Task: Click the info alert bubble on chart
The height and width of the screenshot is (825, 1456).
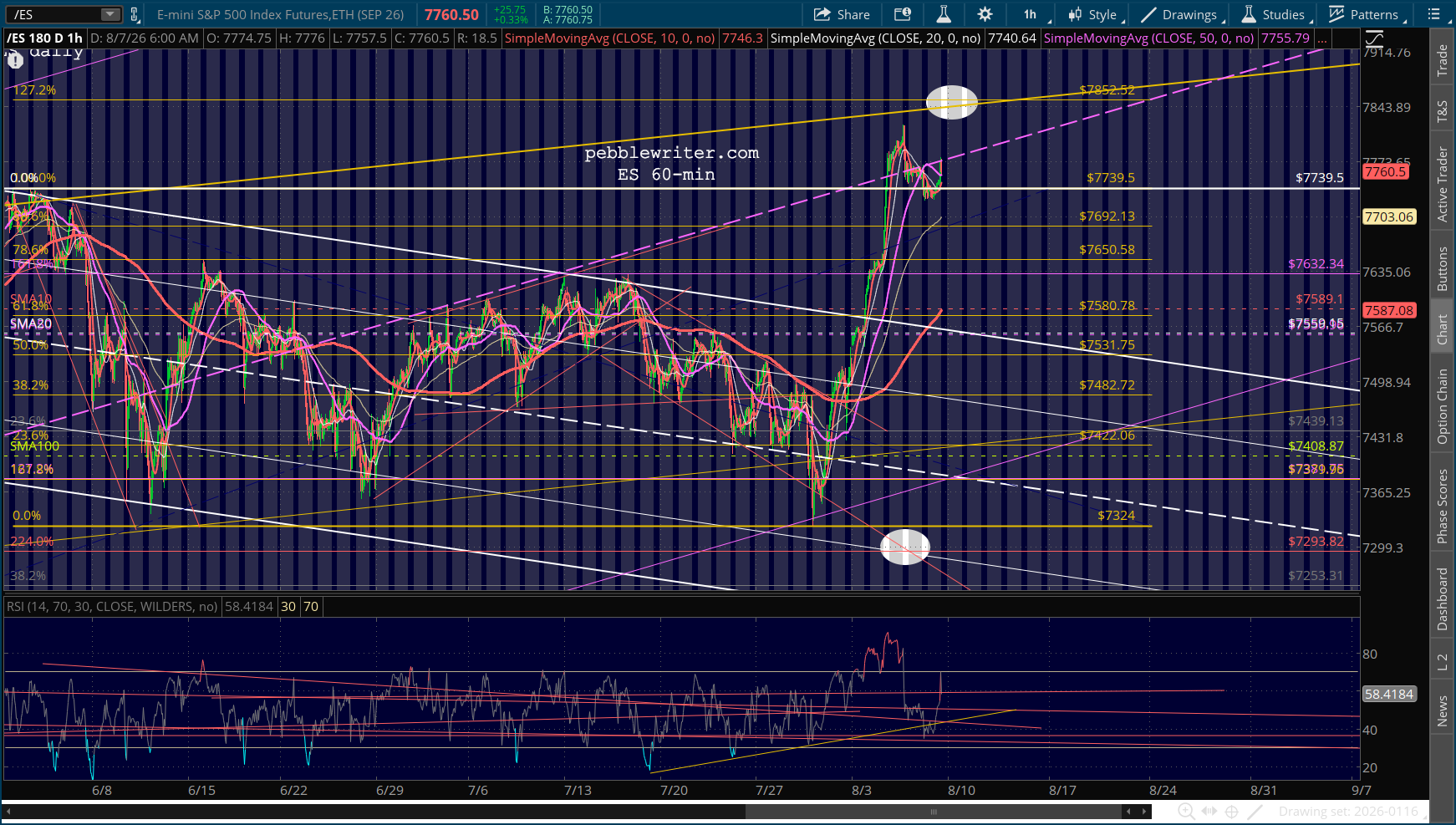Action: 15,59
